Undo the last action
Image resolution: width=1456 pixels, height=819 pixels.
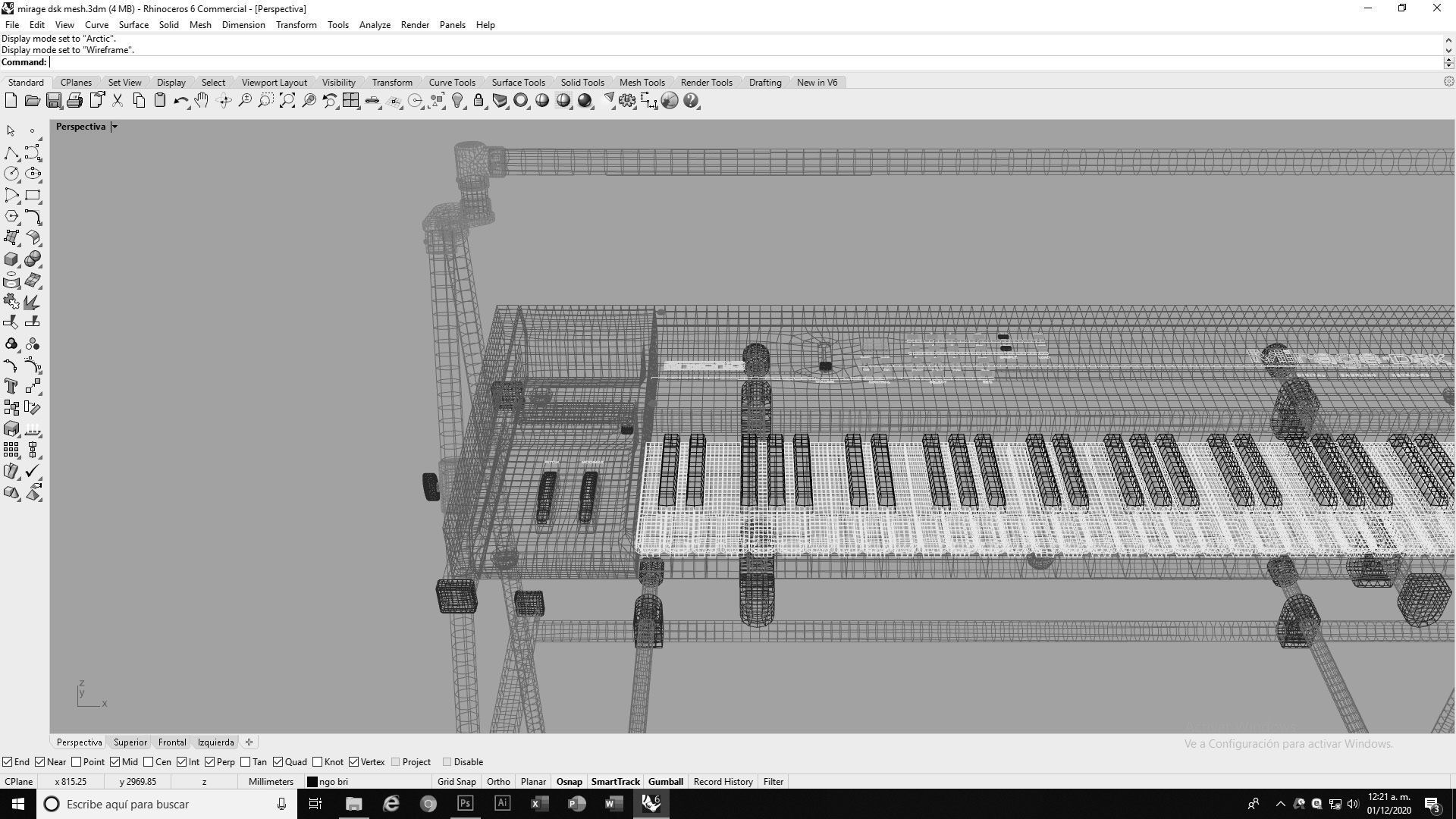point(180,100)
